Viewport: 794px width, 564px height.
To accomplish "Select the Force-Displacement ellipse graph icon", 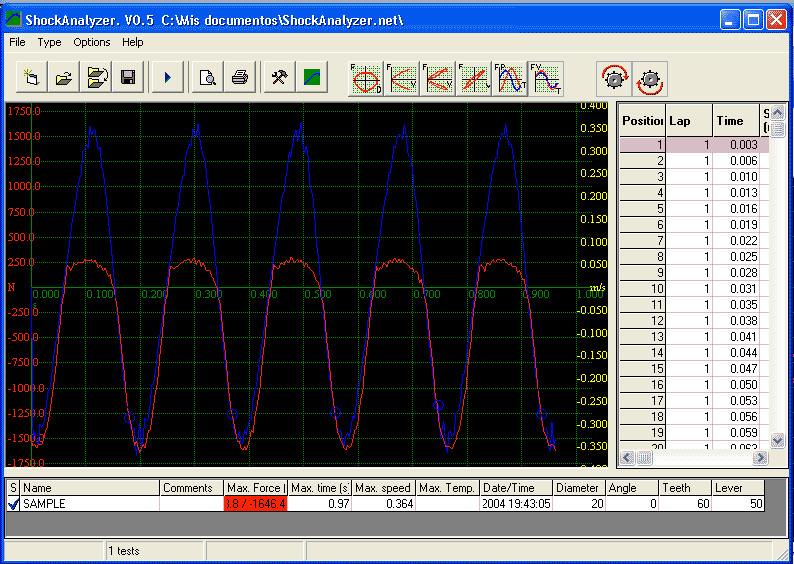I will pos(366,78).
